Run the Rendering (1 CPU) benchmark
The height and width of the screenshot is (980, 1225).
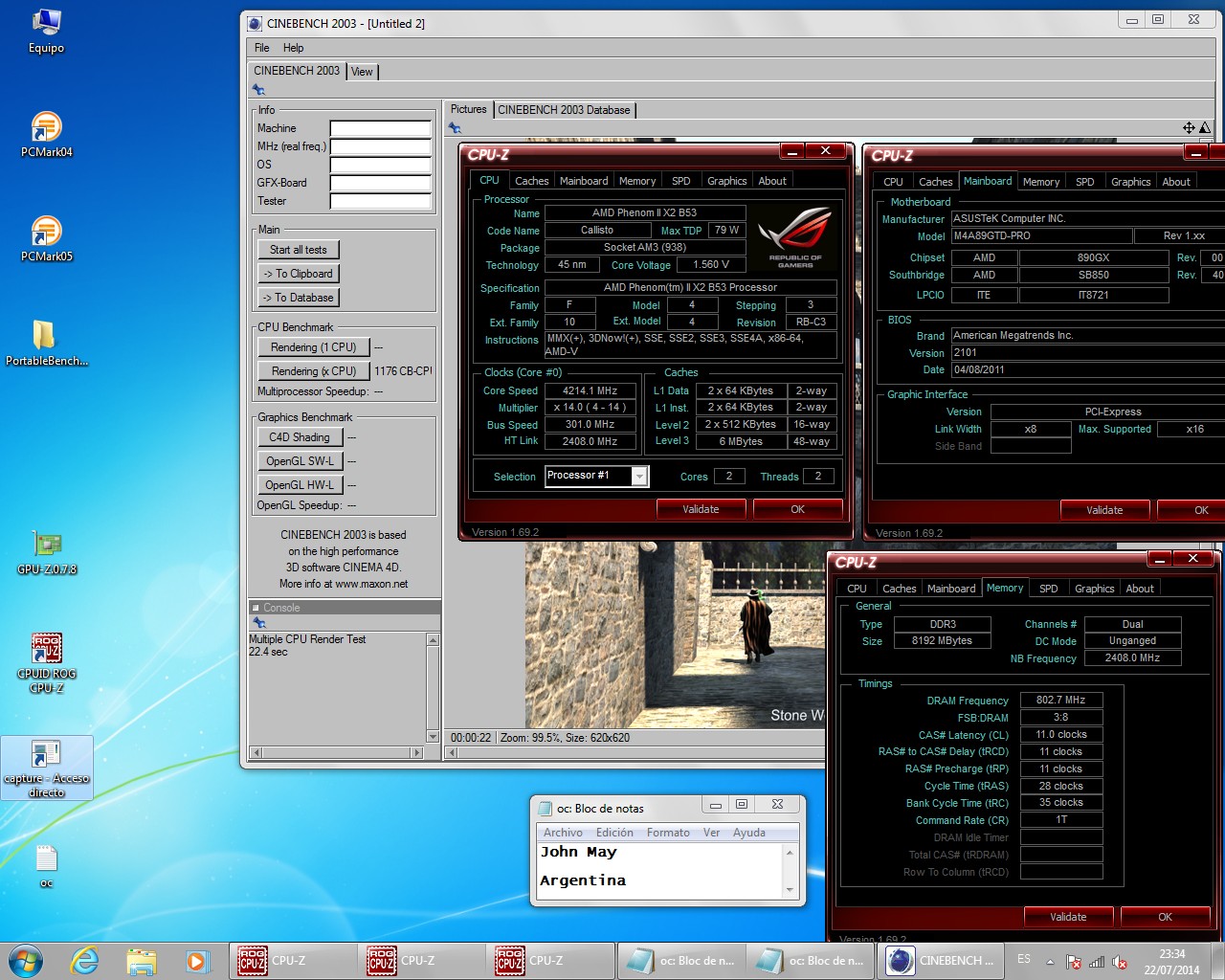coord(313,347)
